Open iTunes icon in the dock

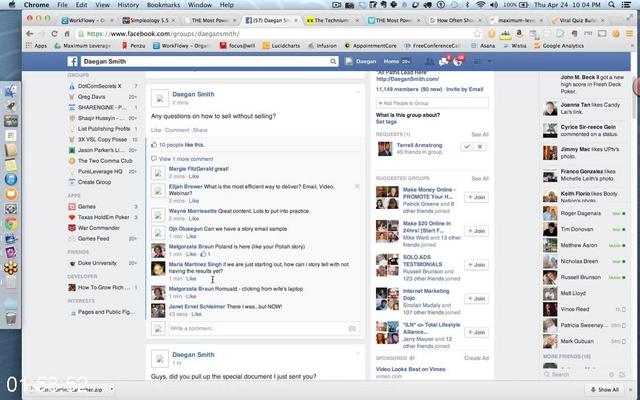(11, 179)
